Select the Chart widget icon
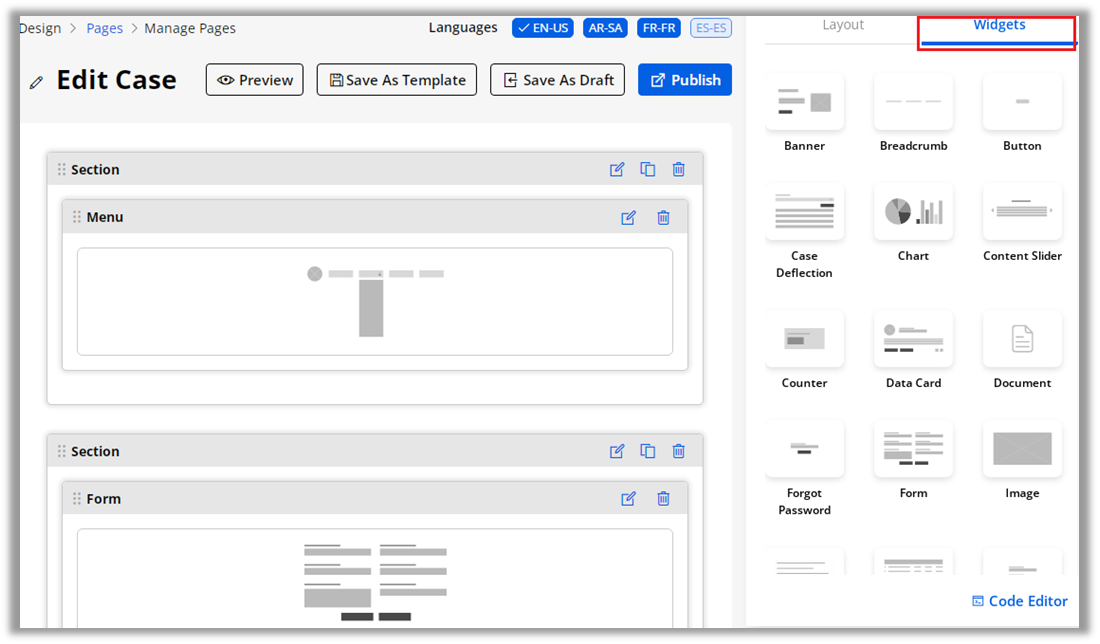 pos(913,212)
